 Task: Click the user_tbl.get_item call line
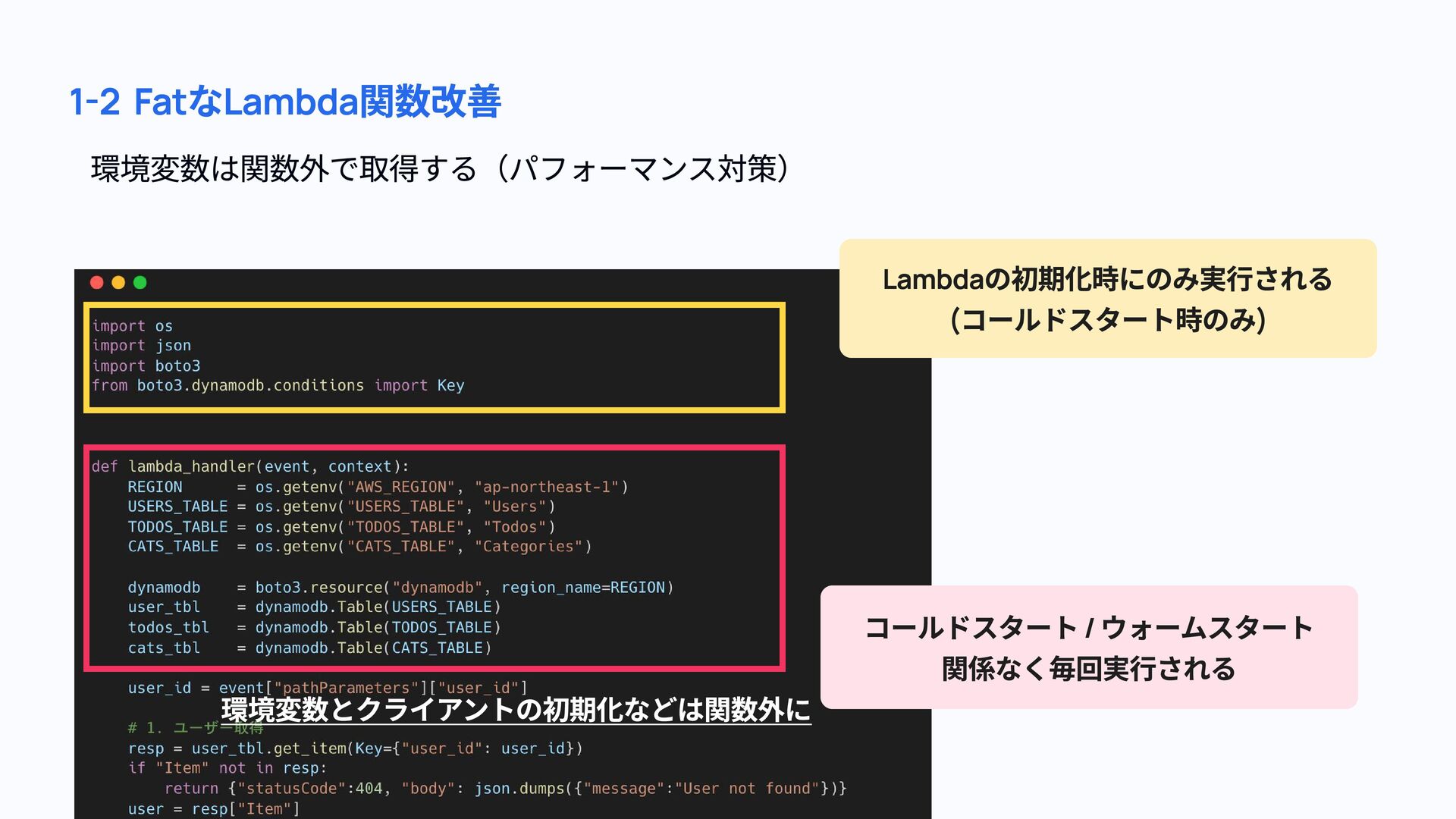tap(355, 748)
